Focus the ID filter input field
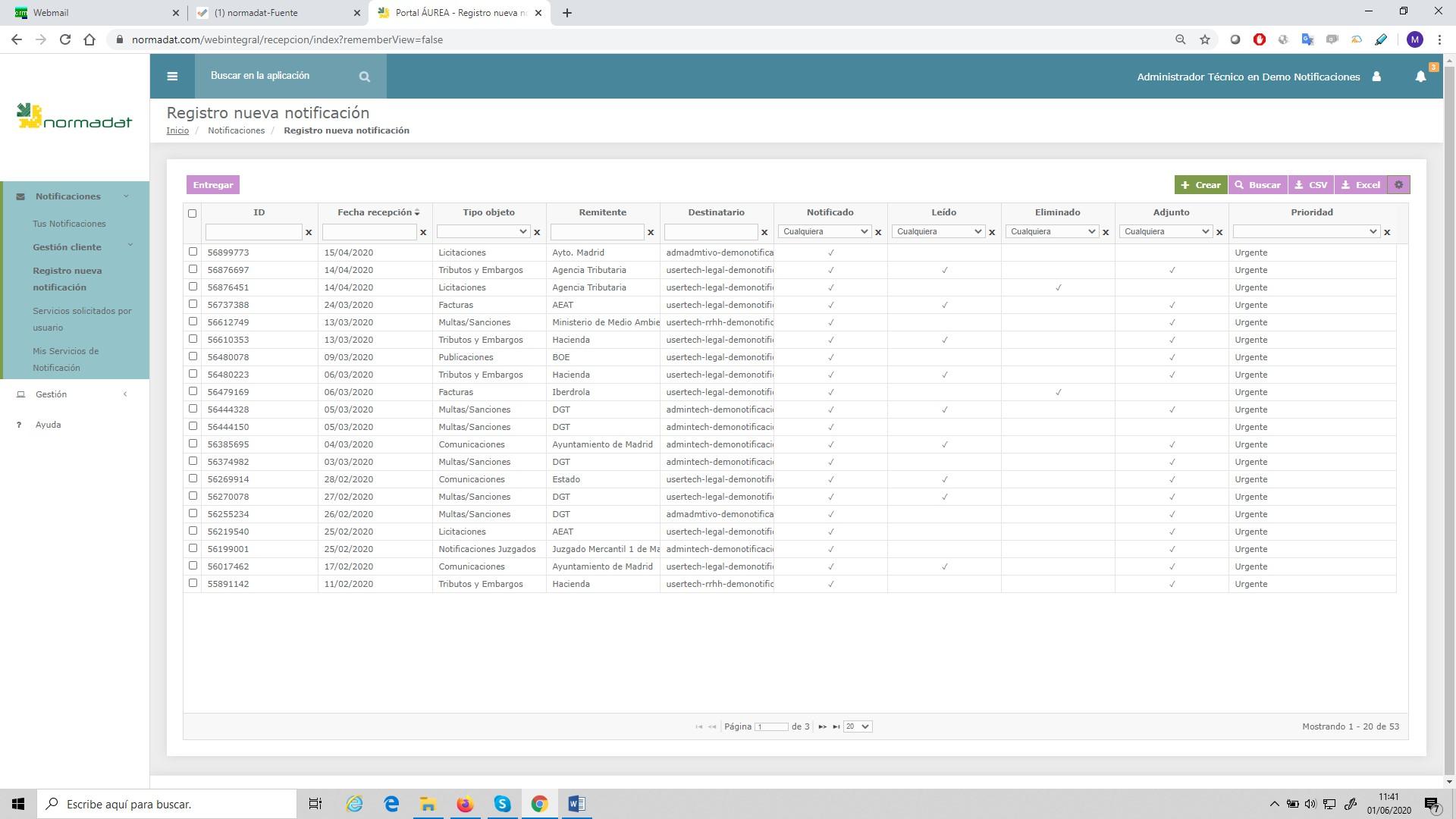Viewport: 1456px width, 819px height. (x=253, y=232)
